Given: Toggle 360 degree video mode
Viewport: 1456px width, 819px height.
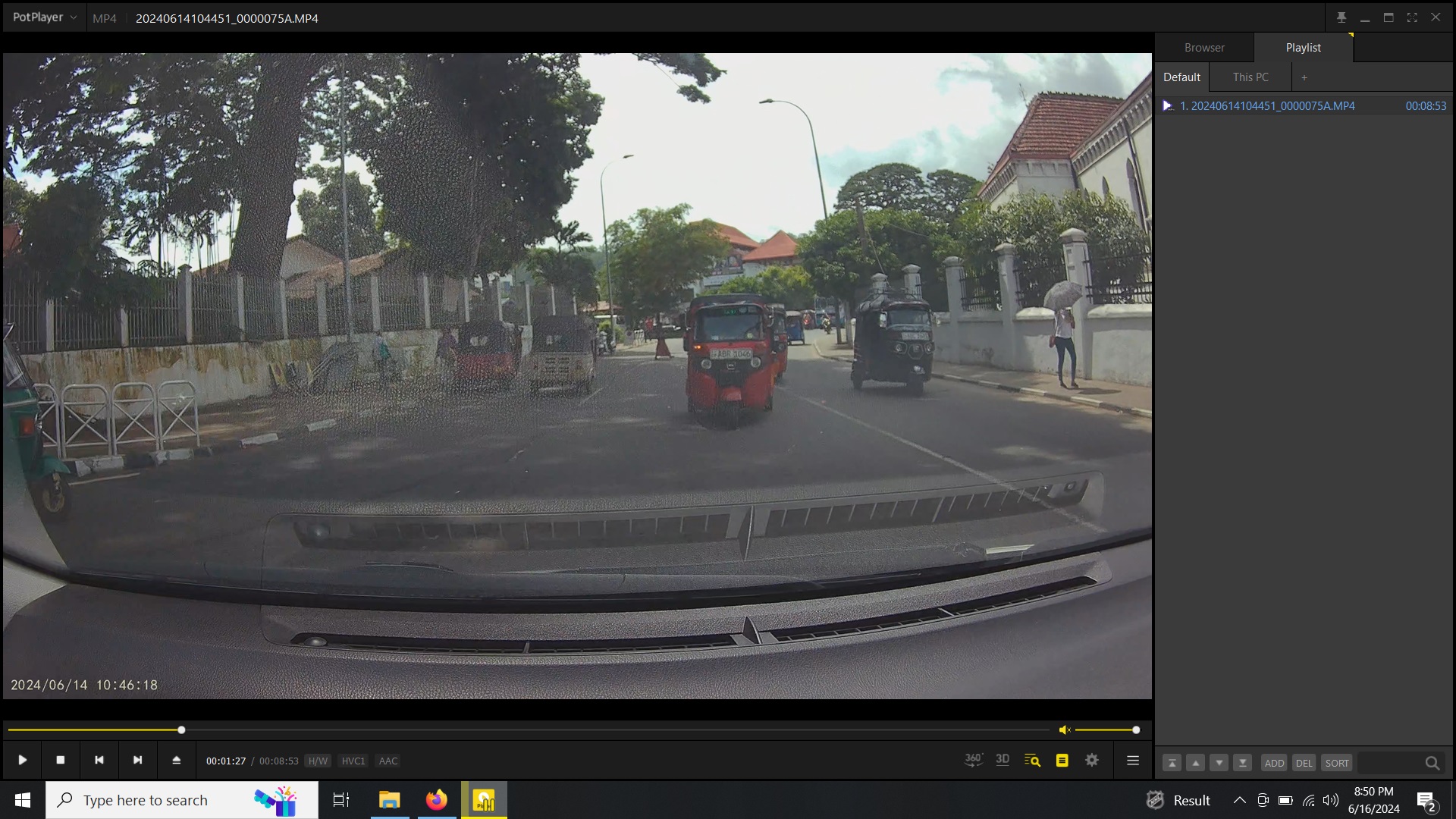Looking at the screenshot, I should coord(974,760).
